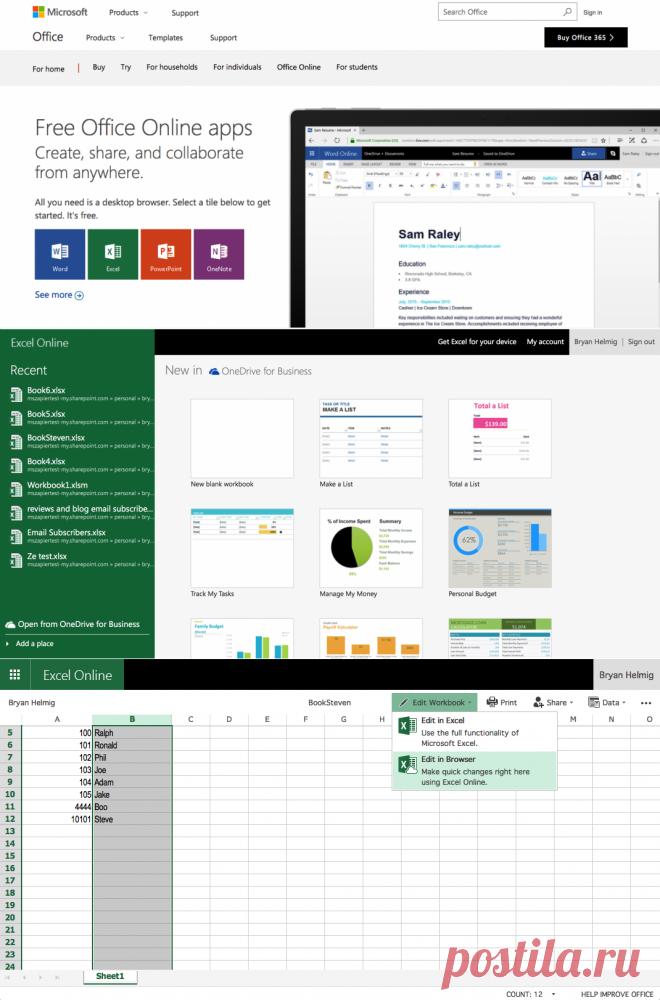Click the search magnifier in Search Office
Viewport: 660px width, 1000px height.
pos(567,11)
